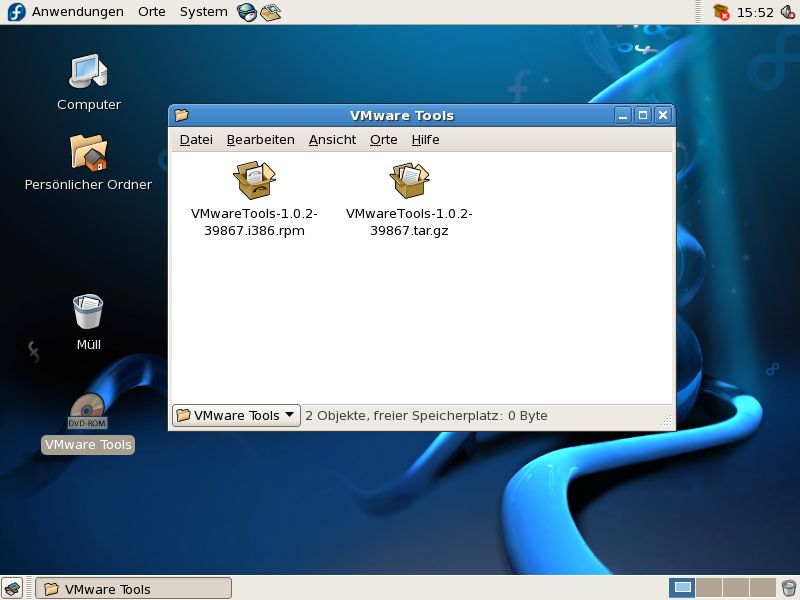Select the VMwareTools-1.0.2-39867.tar.gz archive icon

[x=409, y=180]
